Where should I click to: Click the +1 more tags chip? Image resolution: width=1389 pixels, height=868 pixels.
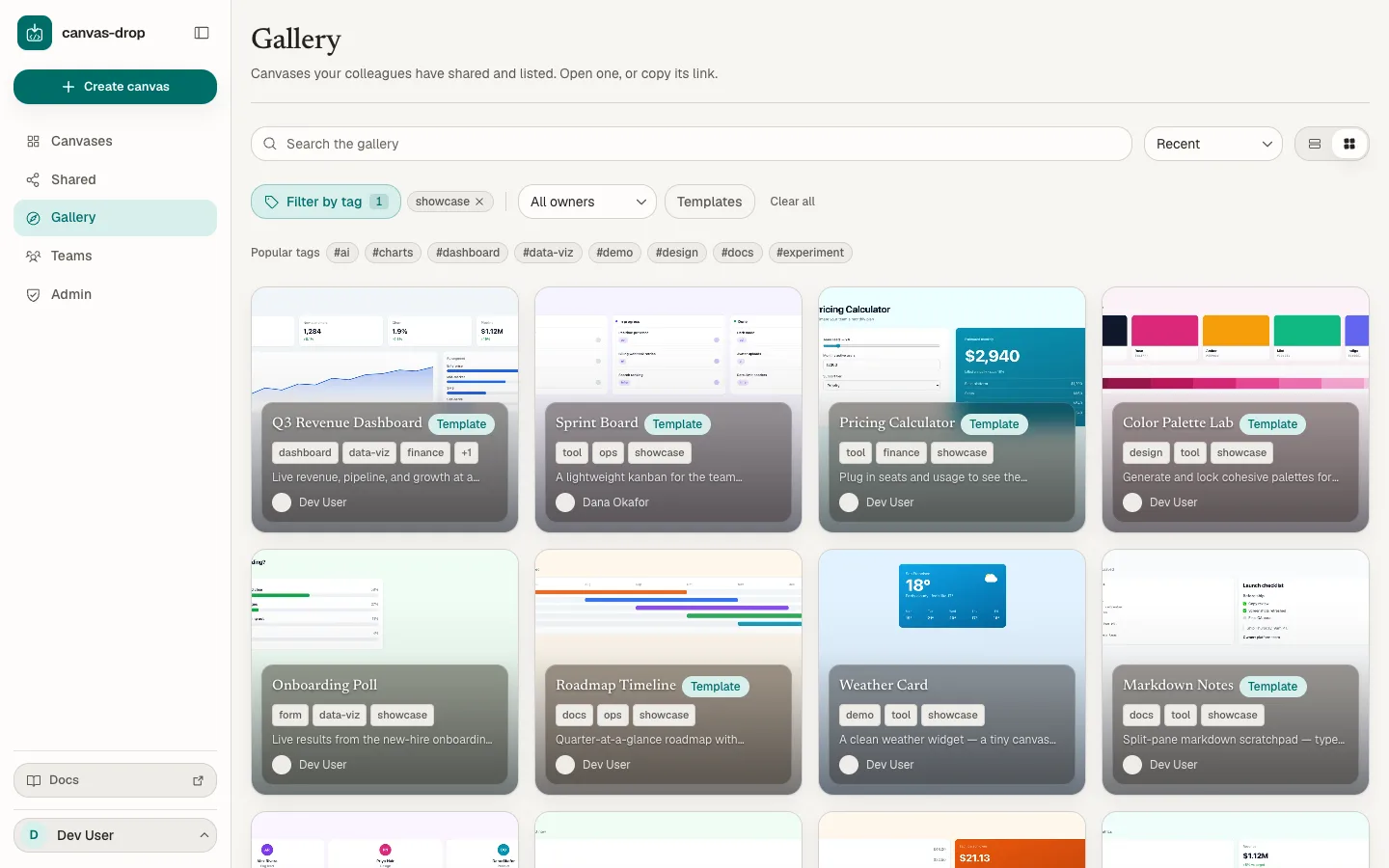(467, 453)
